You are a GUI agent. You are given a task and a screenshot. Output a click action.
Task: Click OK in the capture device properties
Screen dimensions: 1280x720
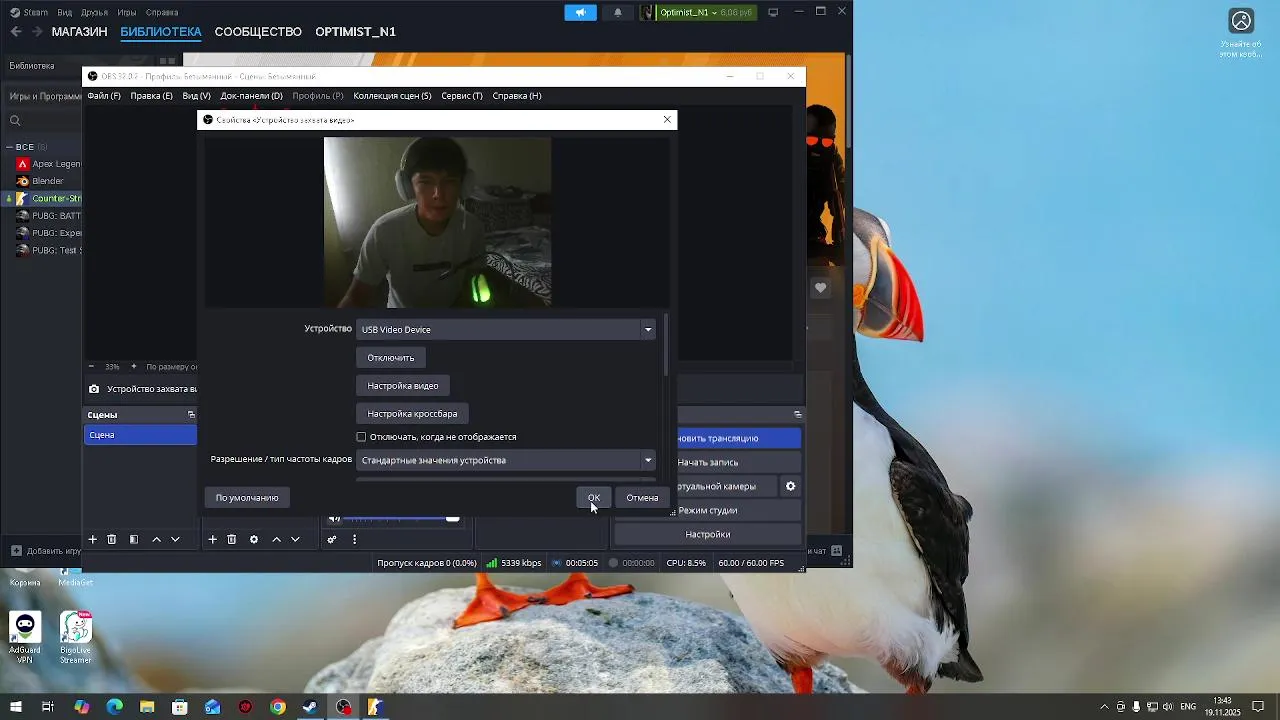point(594,497)
